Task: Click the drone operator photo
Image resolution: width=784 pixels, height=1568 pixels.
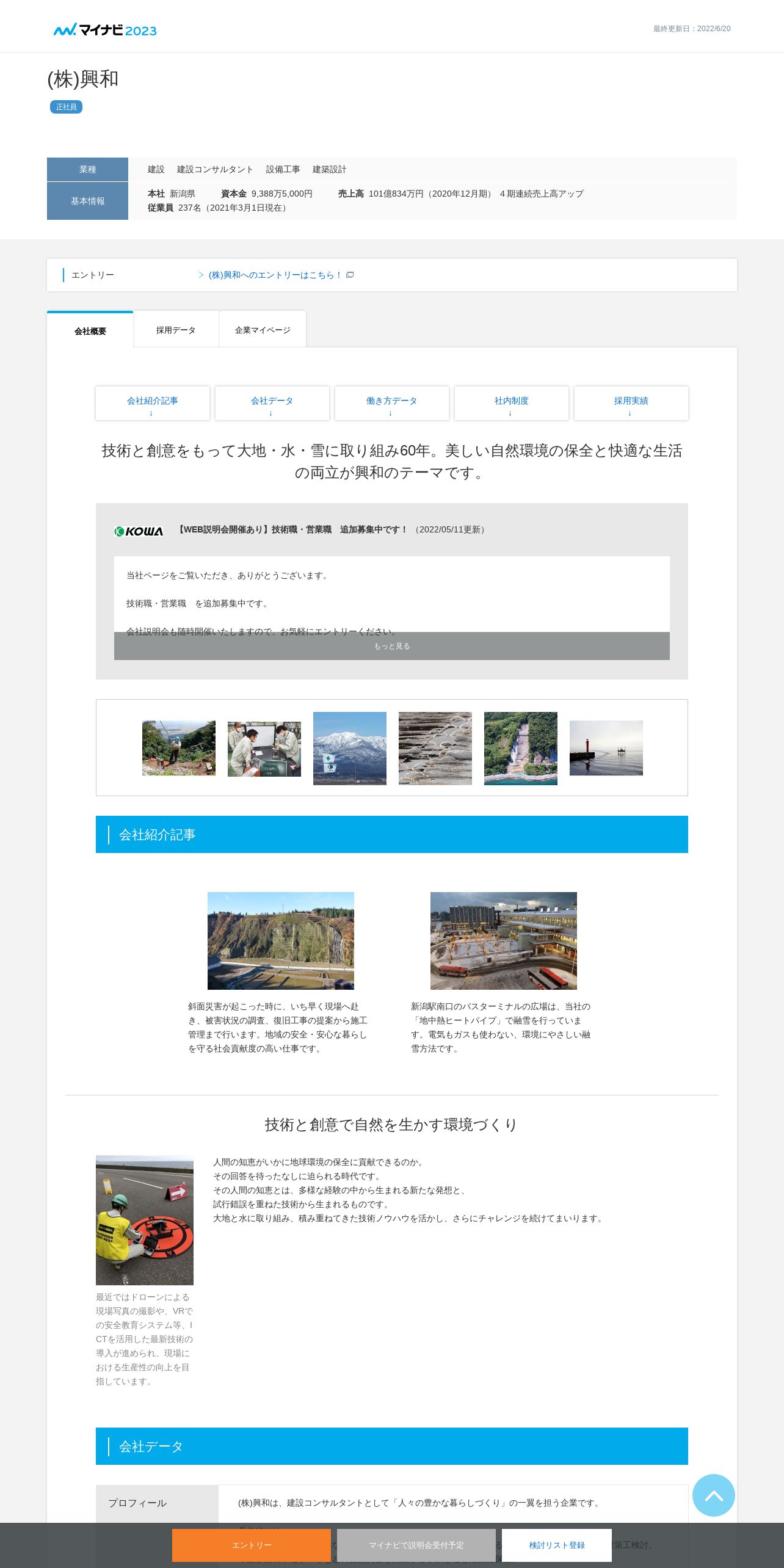Action: (145, 1220)
